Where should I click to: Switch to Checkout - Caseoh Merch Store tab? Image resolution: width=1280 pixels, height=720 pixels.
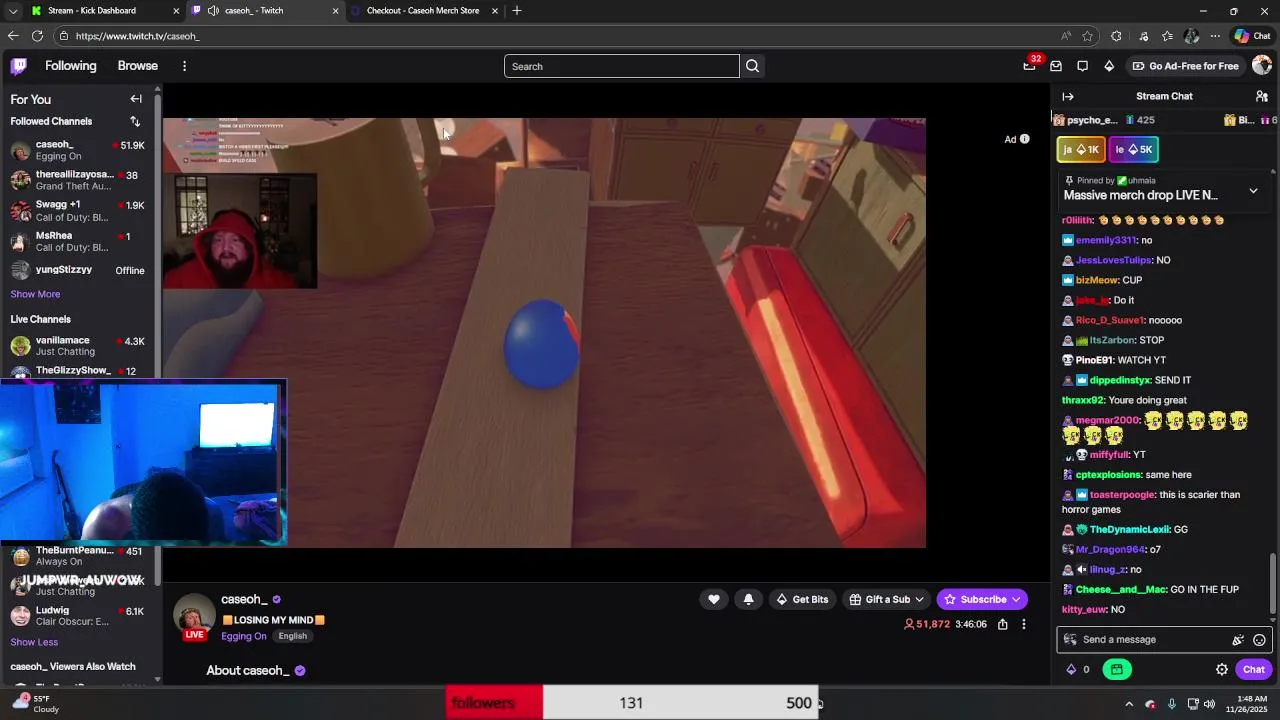(x=425, y=11)
